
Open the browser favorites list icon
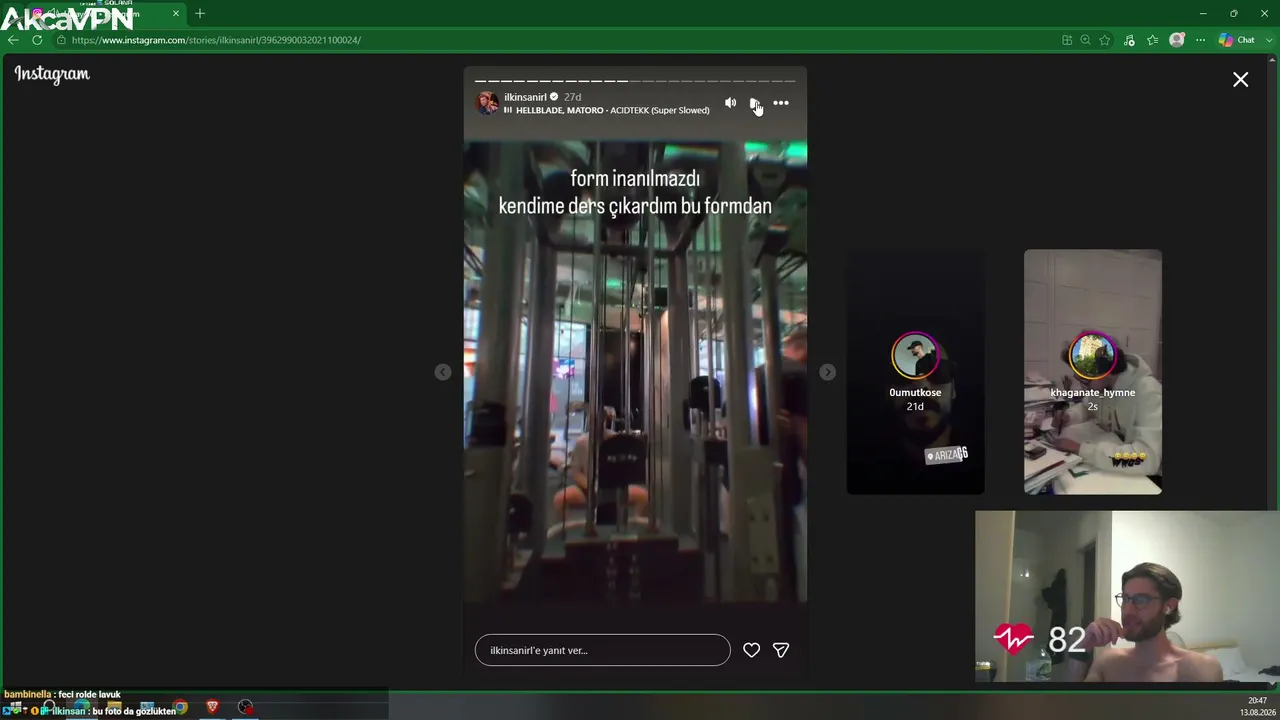1153,40
